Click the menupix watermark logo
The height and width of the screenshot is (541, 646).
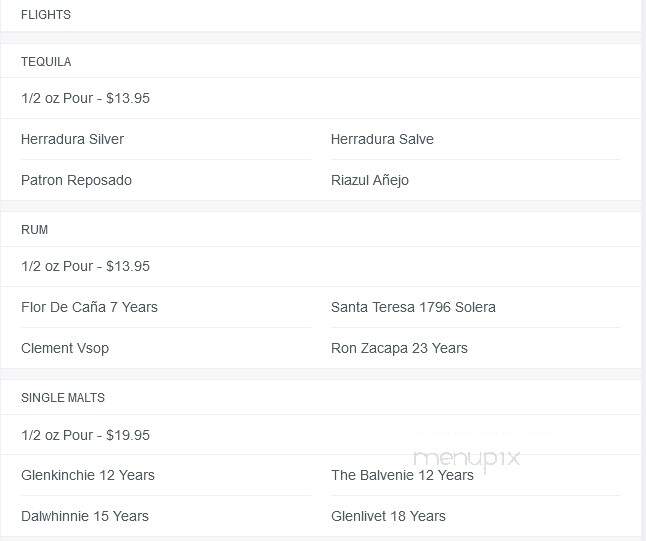pyautogui.click(x=467, y=459)
